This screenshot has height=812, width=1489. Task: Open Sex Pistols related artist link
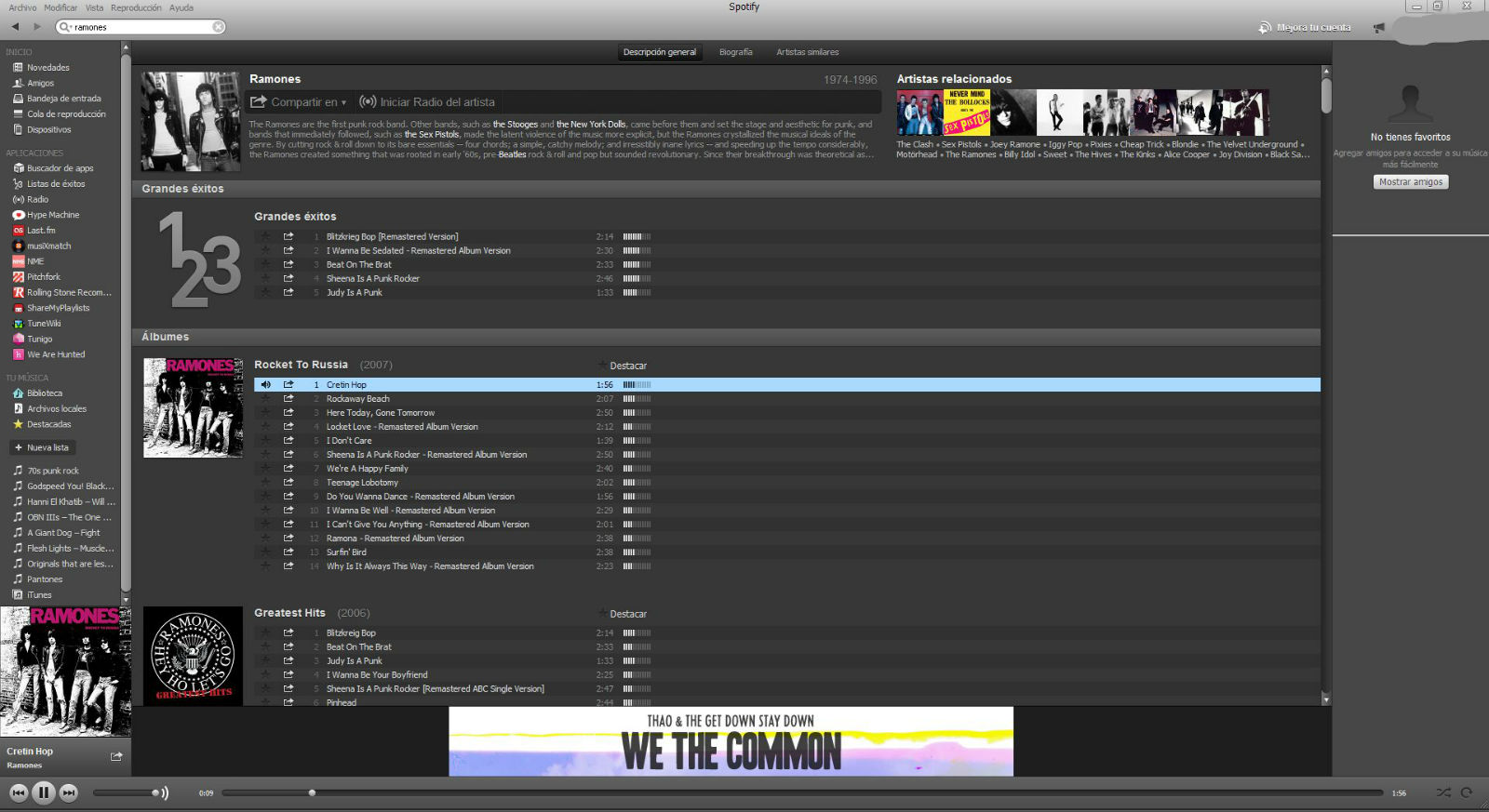click(x=961, y=144)
